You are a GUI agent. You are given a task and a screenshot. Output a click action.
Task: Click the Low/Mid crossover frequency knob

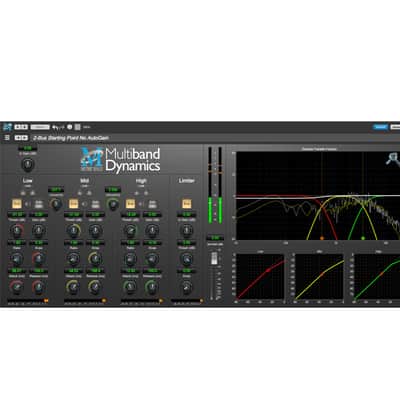[x=56, y=204]
